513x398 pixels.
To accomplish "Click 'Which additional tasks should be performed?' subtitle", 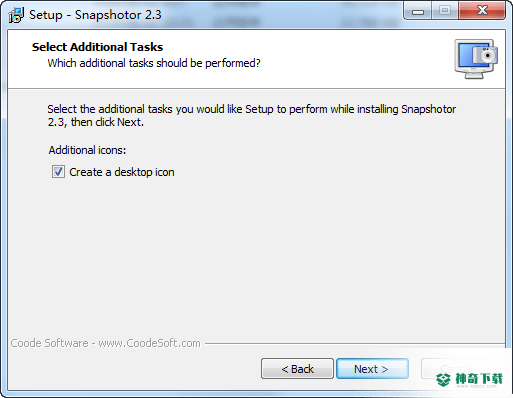I will [154, 63].
